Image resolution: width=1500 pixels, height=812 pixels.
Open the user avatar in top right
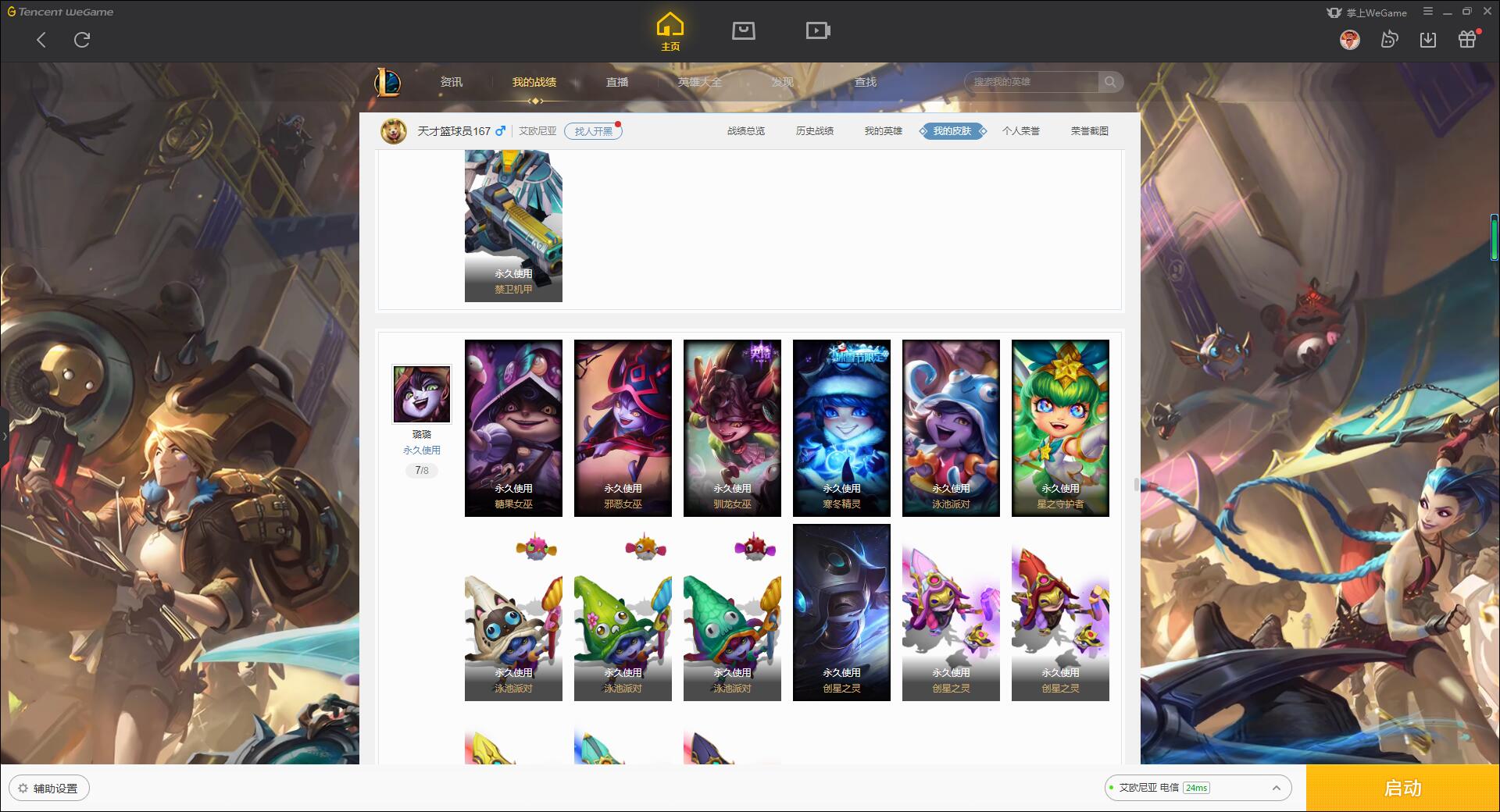1349,39
